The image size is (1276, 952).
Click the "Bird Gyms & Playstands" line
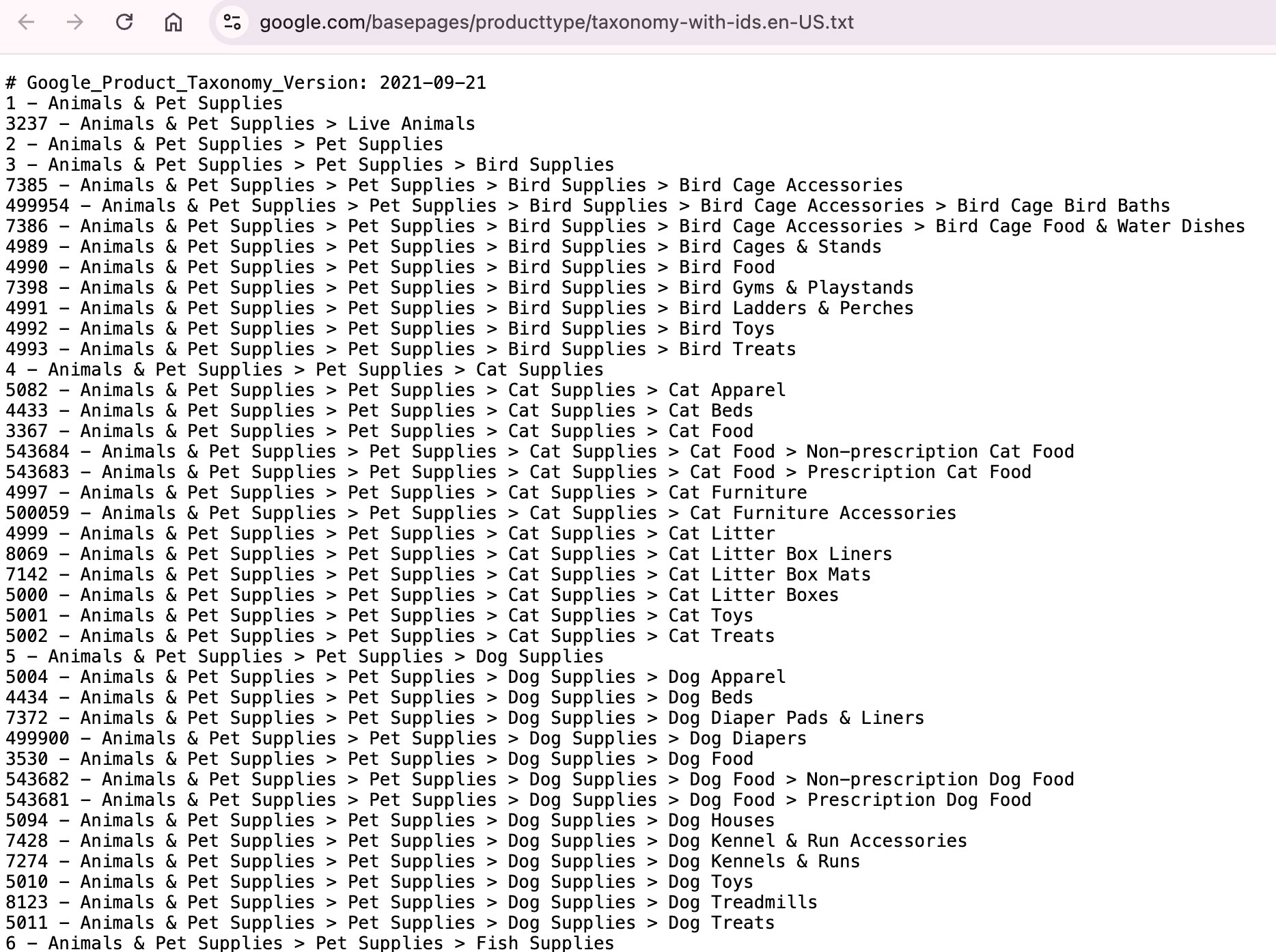click(x=460, y=288)
